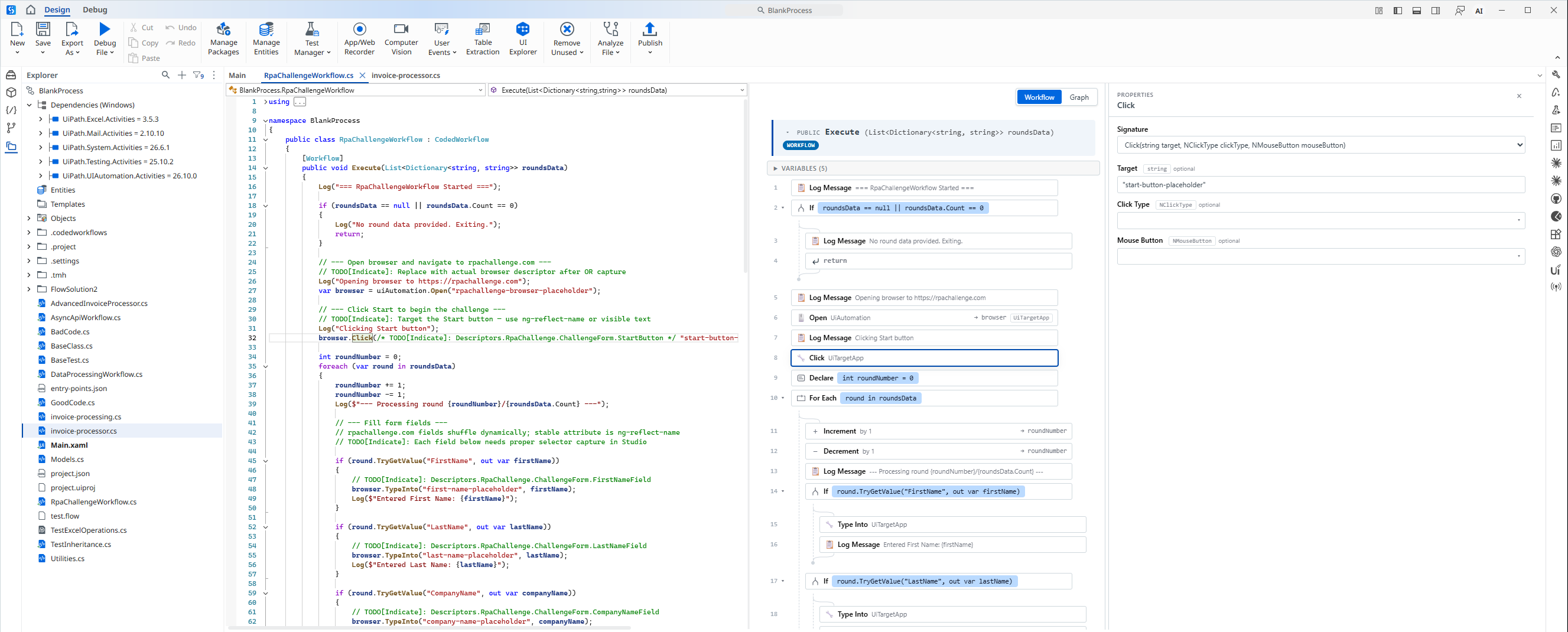
Task: Open the Publish menu
Action: [x=649, y=39]
